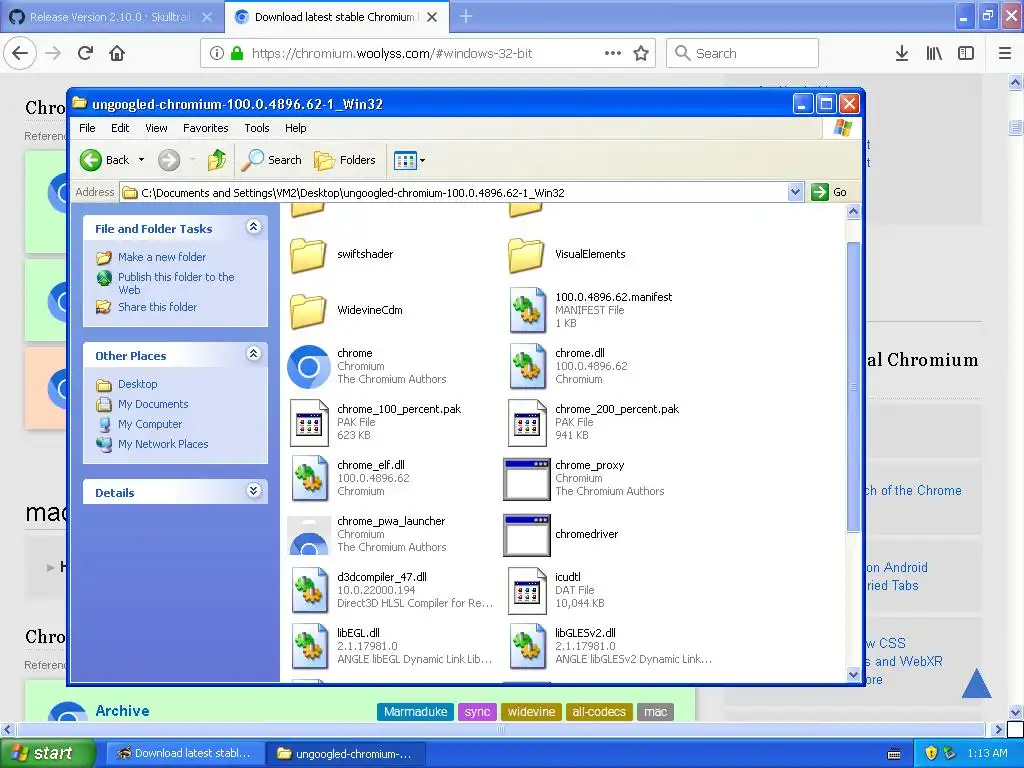Click the Back arrow in Explorer toolbar
The width and height of the screenshot is (1024, 768).
[105, 160]
